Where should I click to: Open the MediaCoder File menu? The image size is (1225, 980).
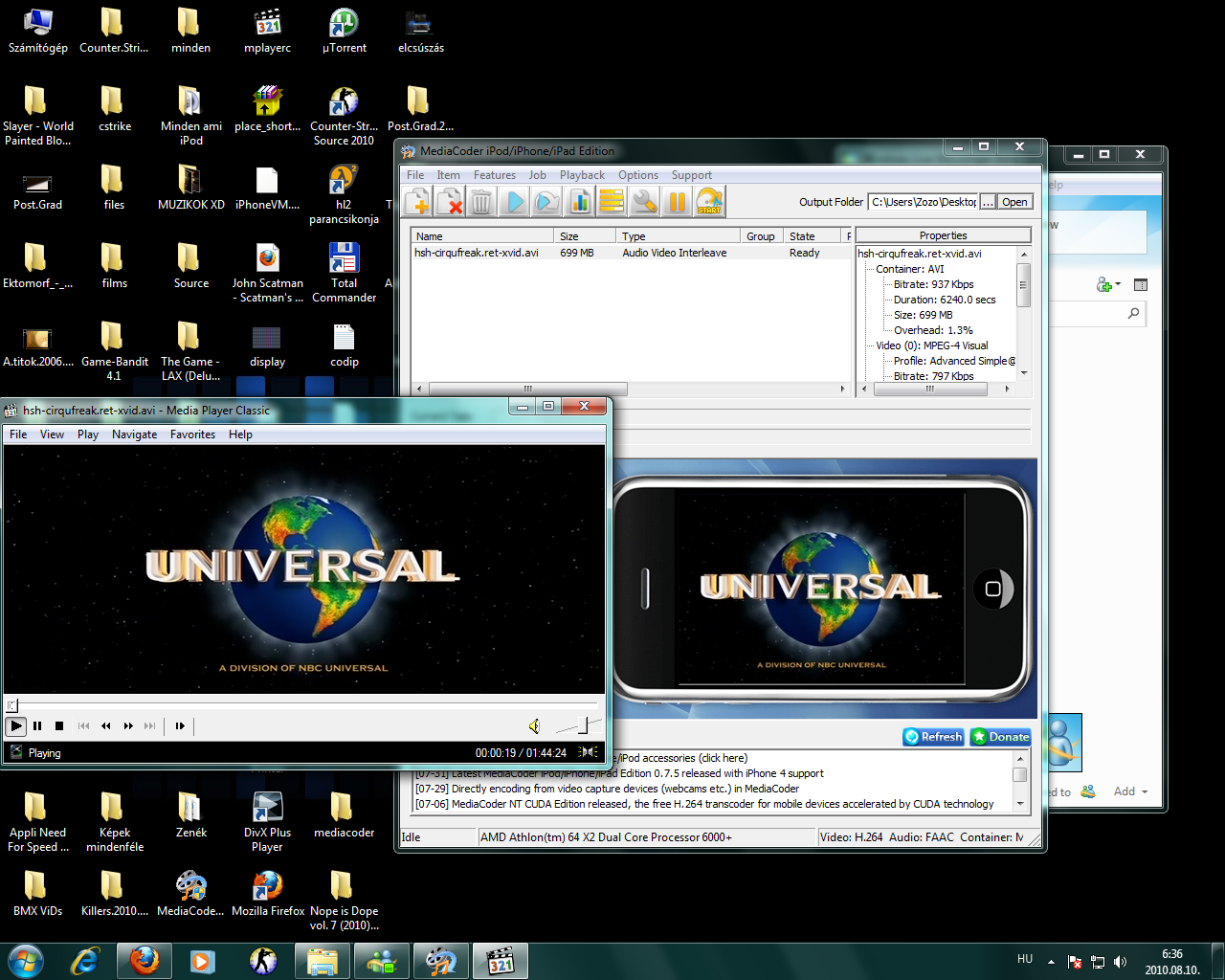click(x=415, y=175)
